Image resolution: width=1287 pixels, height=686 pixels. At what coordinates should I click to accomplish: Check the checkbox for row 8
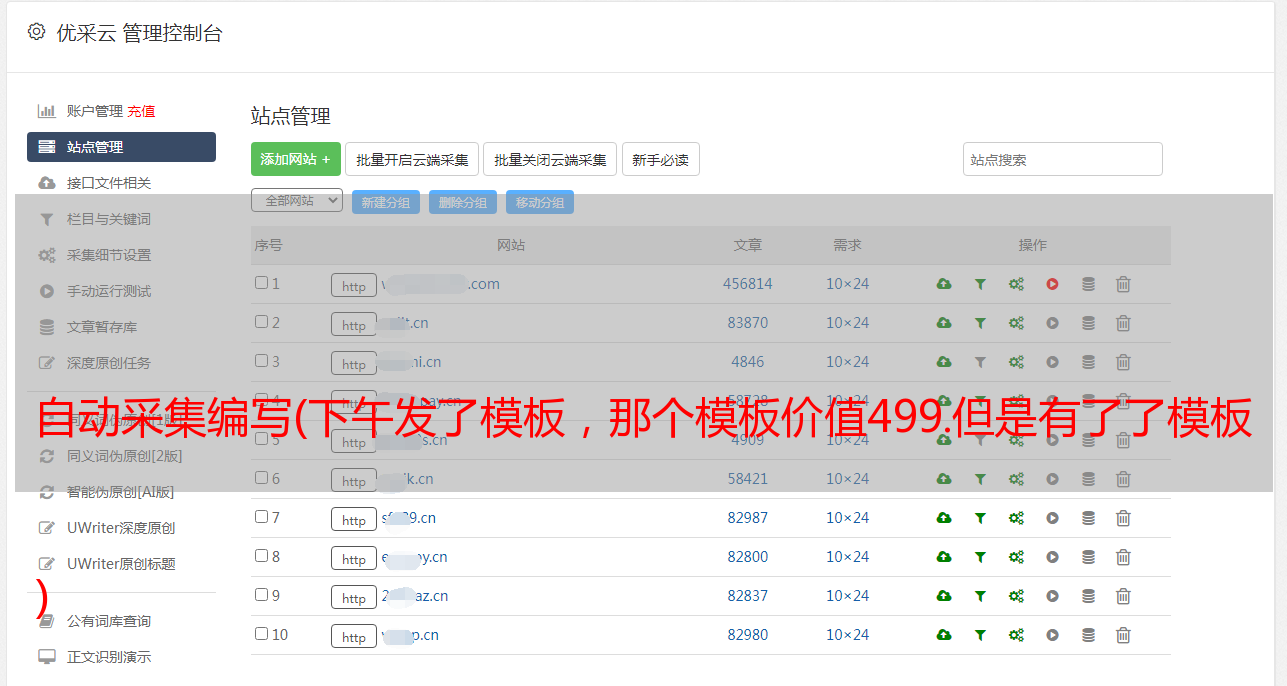[261, 556]
